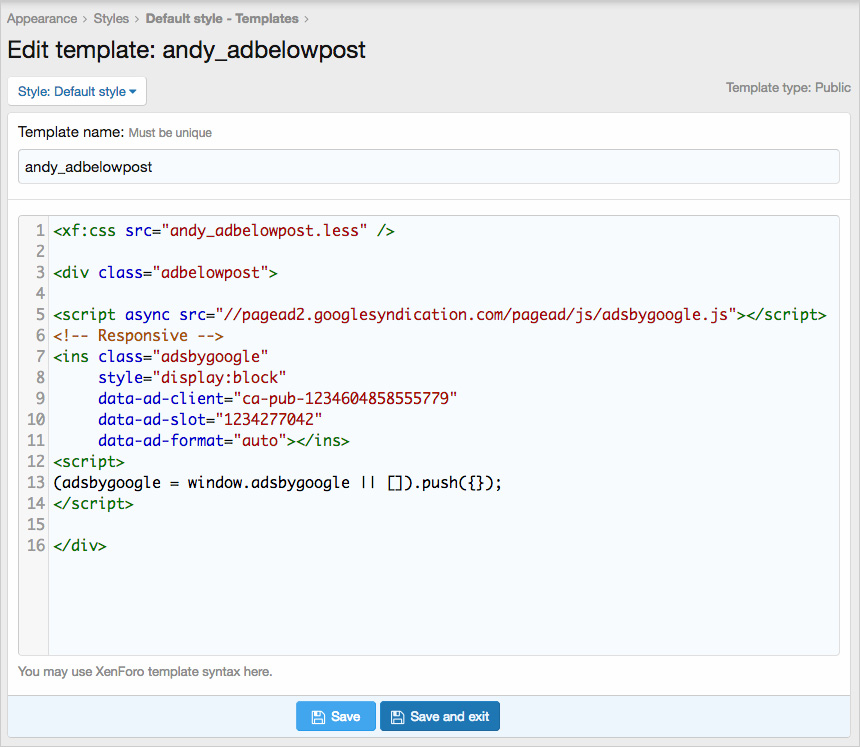Click line number 13 in the gutter
Screen dimensions: 860x747
point(36,483)
